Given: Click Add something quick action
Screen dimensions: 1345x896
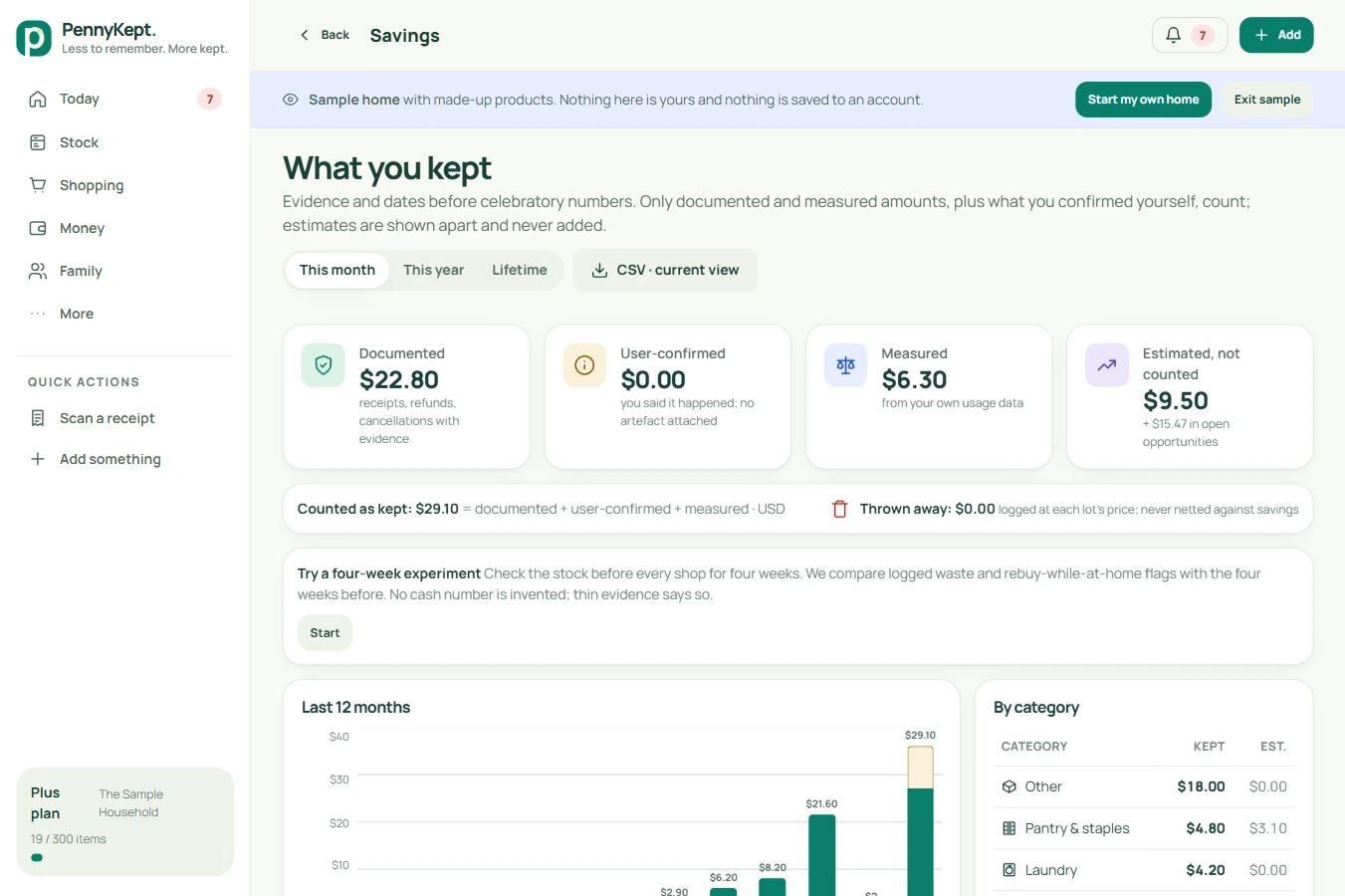Looking at the screenshot, I should click(124, 459).
